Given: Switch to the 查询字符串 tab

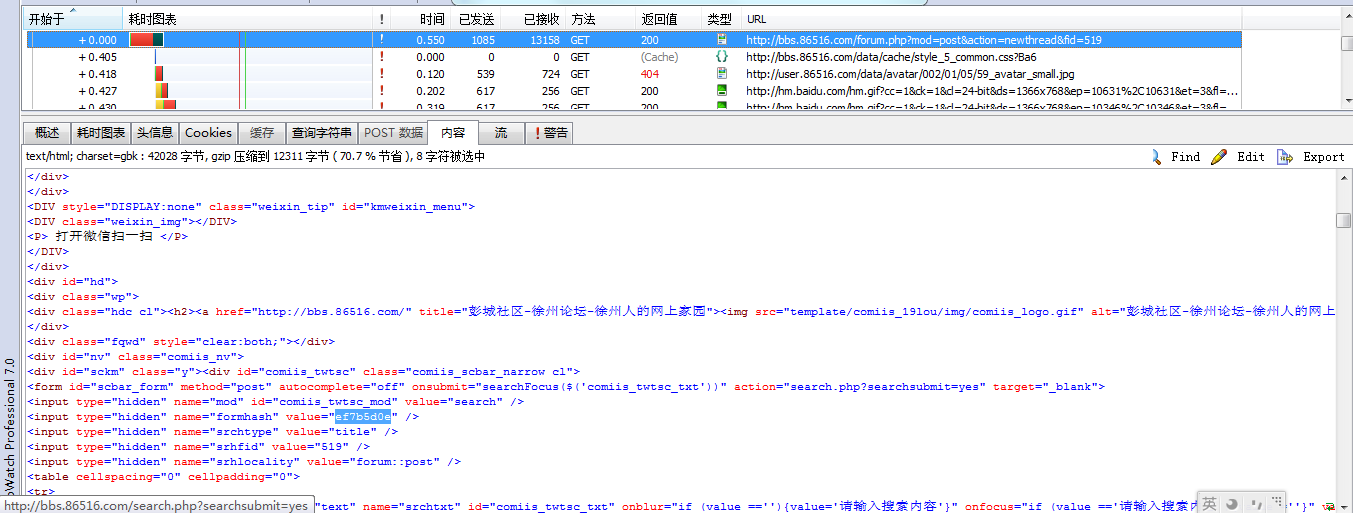Looking at the screenshot, I should pyautogui.click(x=321, y=133).
